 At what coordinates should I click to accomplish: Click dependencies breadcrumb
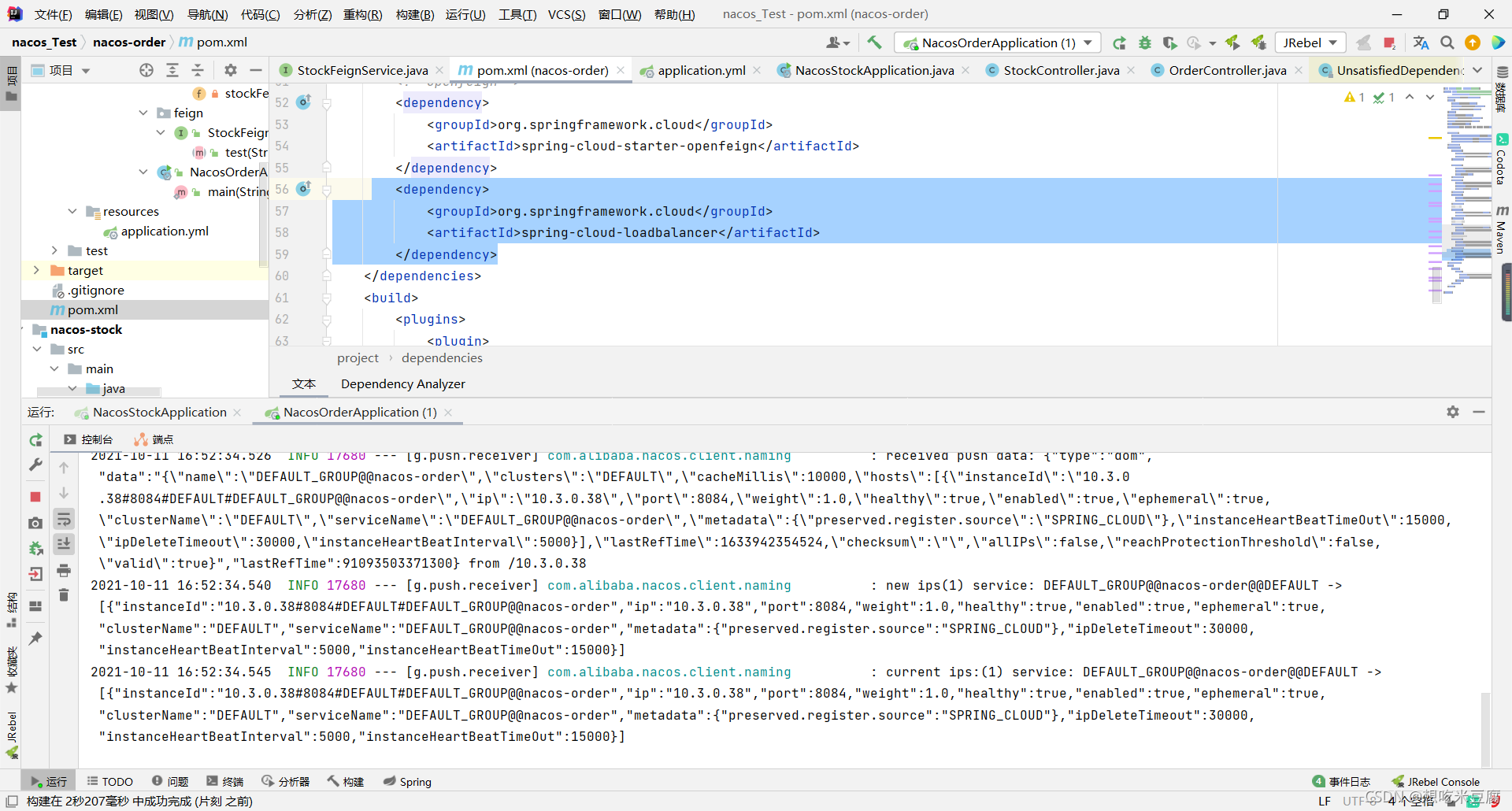click(x=442, y=357)
